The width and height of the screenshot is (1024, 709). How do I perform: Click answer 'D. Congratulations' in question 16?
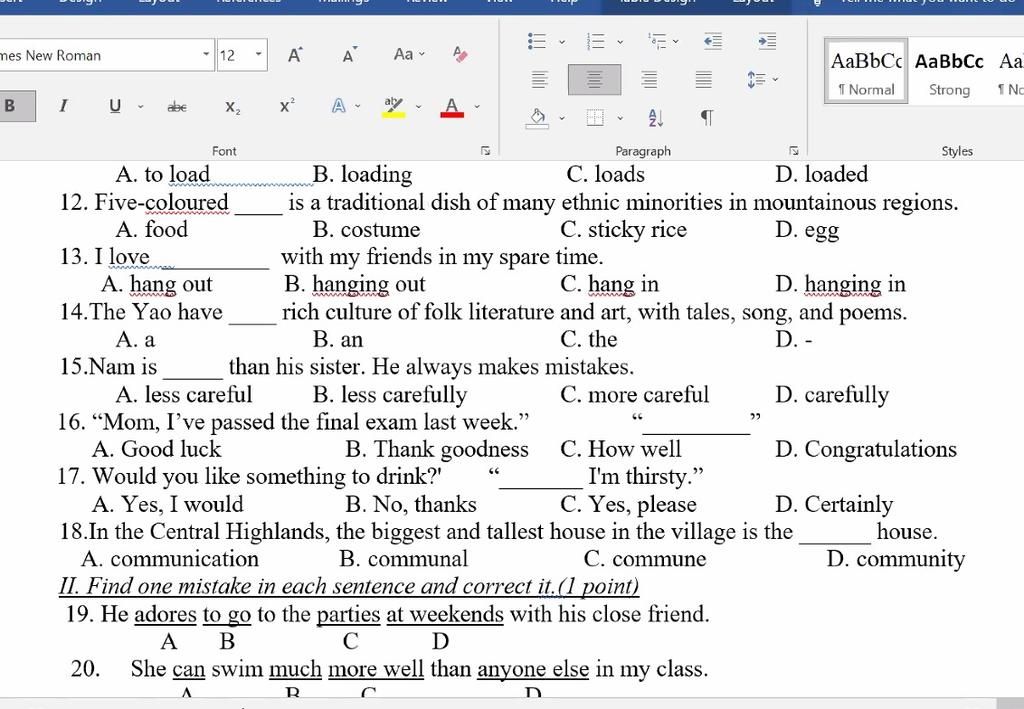click(866, 449)
